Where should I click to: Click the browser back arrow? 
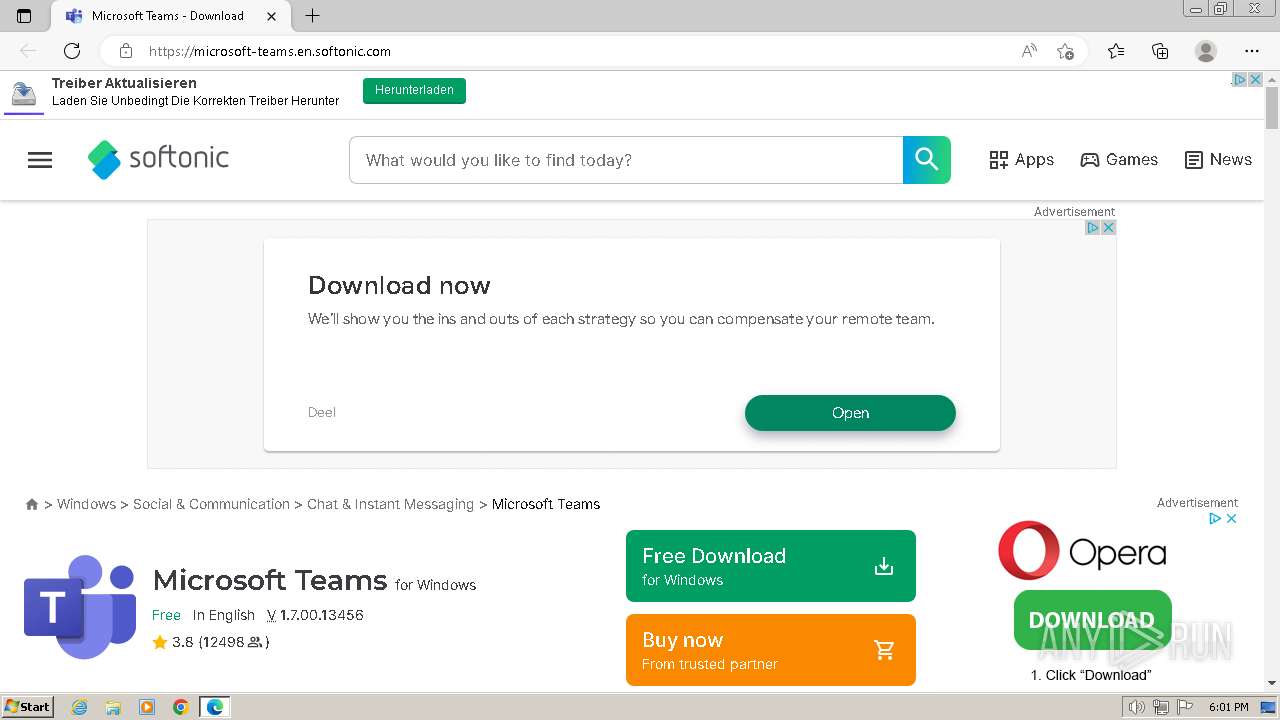pos(28,51)
